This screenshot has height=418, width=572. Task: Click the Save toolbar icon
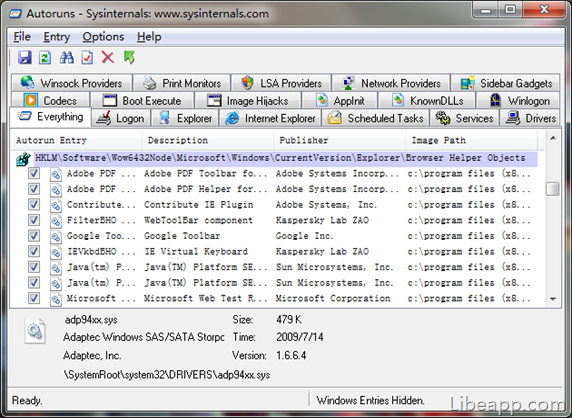click(x=24, y=58)
